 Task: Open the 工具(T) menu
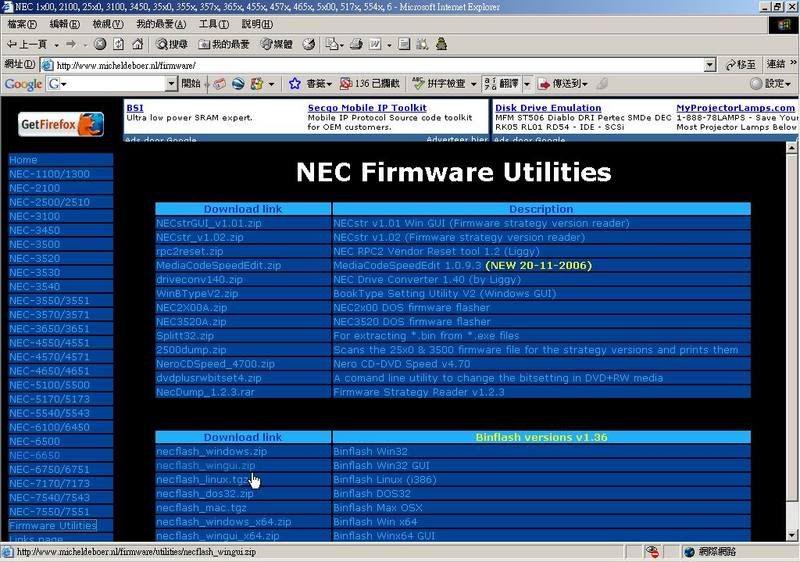(214, 24)
